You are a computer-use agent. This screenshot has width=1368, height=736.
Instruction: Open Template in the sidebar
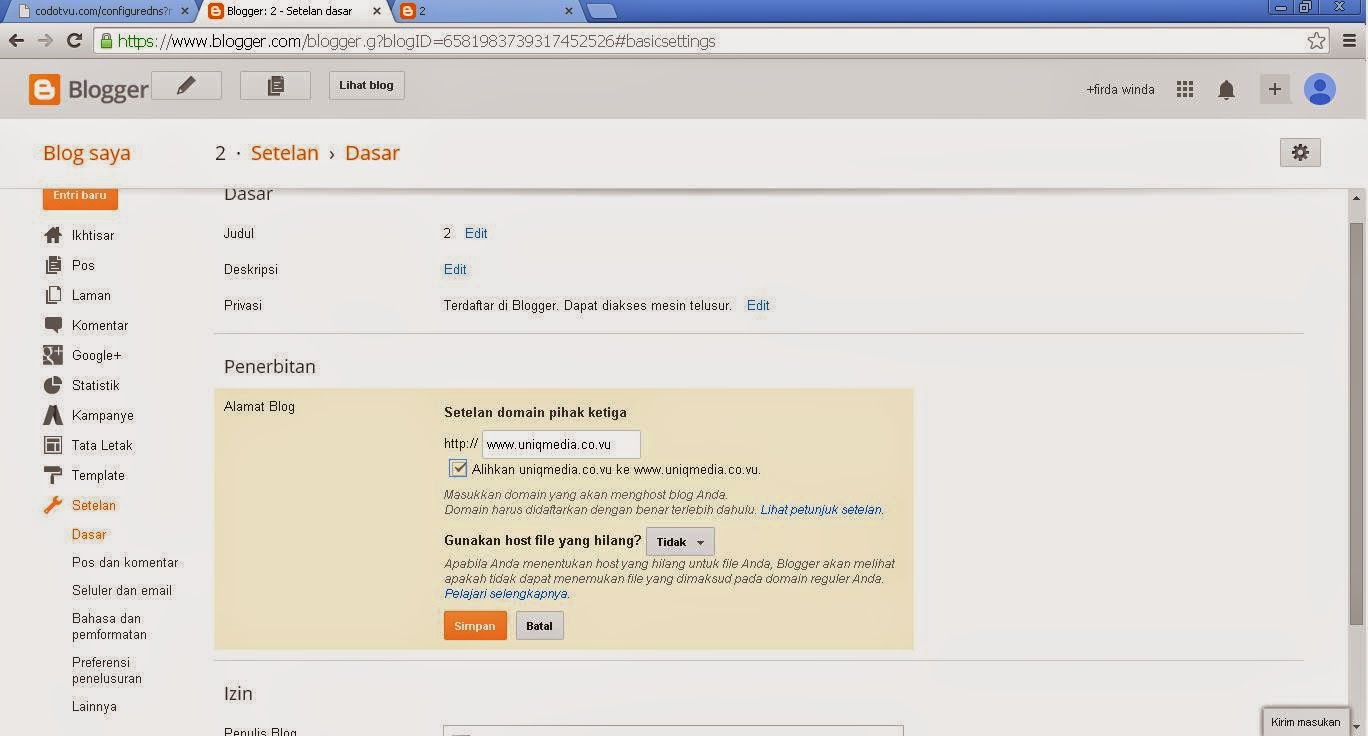point(98,475)
